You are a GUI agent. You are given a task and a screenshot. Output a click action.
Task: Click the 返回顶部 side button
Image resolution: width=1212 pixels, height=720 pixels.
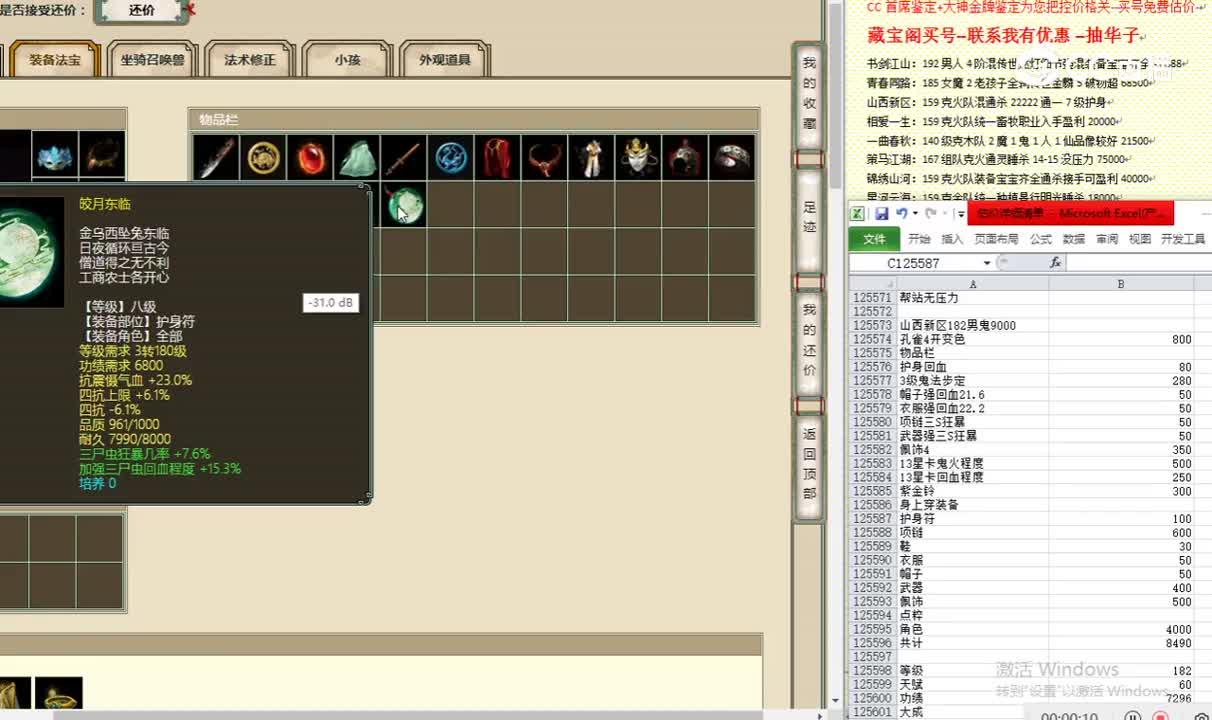pyautogui.click(x=809, y=465)
